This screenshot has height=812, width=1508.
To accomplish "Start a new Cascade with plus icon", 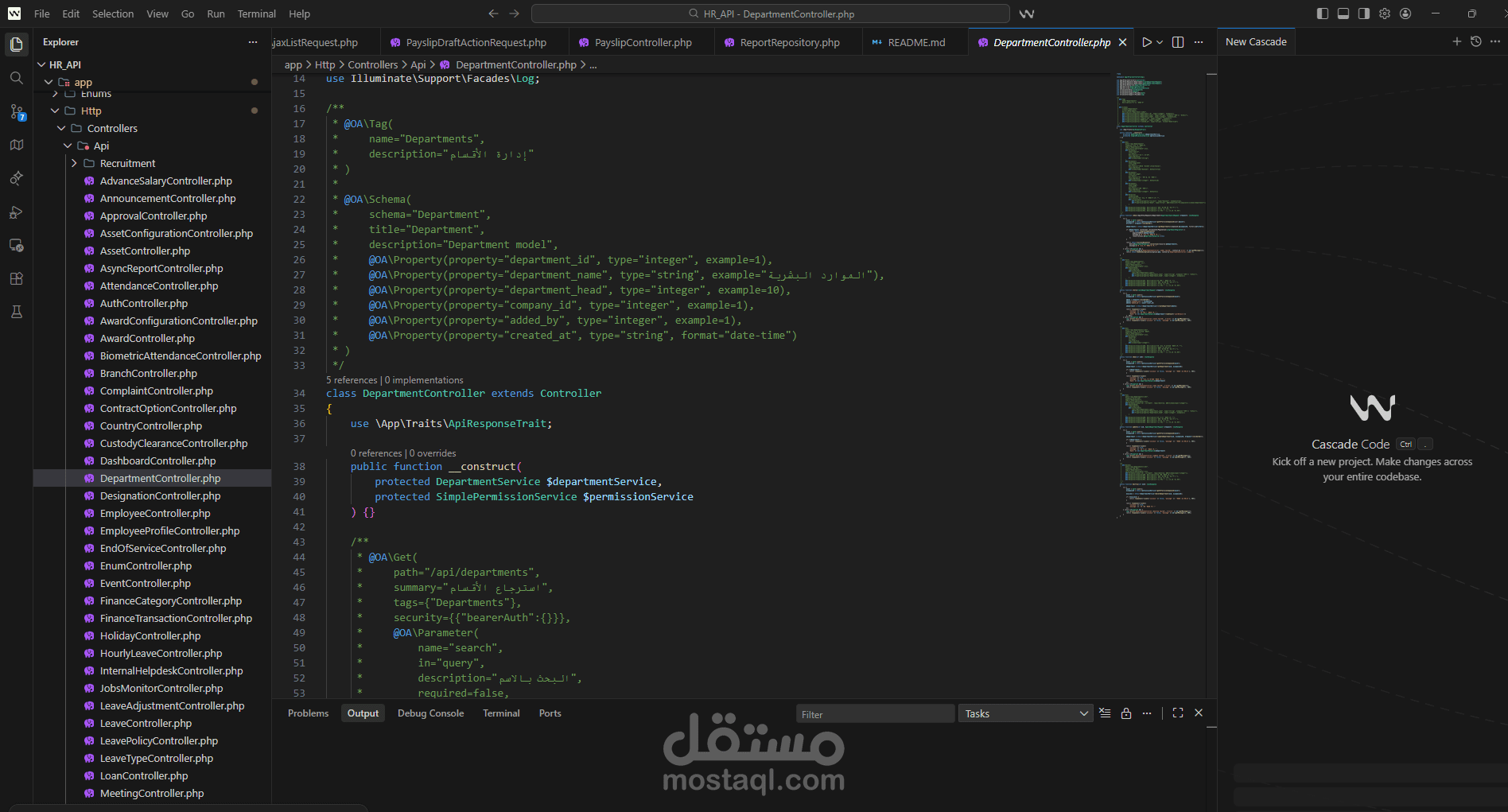I will [1456, 41].
